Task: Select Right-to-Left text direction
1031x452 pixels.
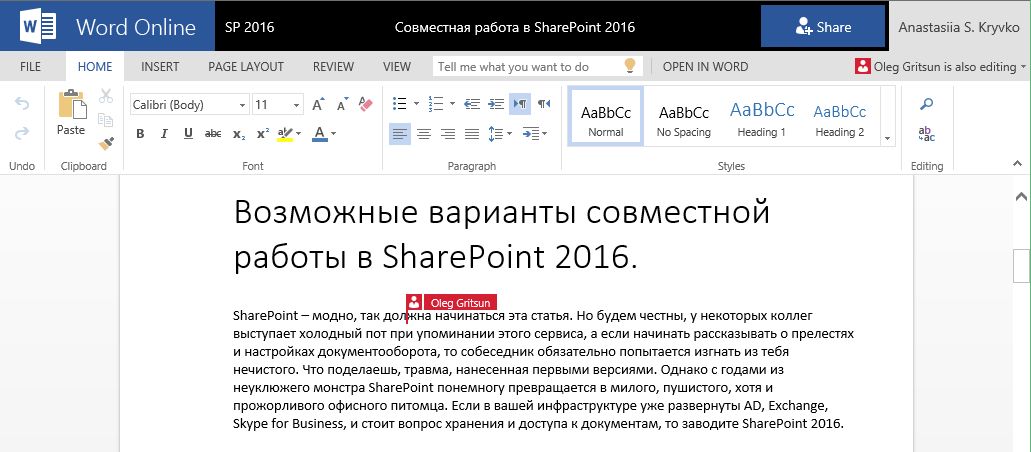Action: (x=544, y=104)
